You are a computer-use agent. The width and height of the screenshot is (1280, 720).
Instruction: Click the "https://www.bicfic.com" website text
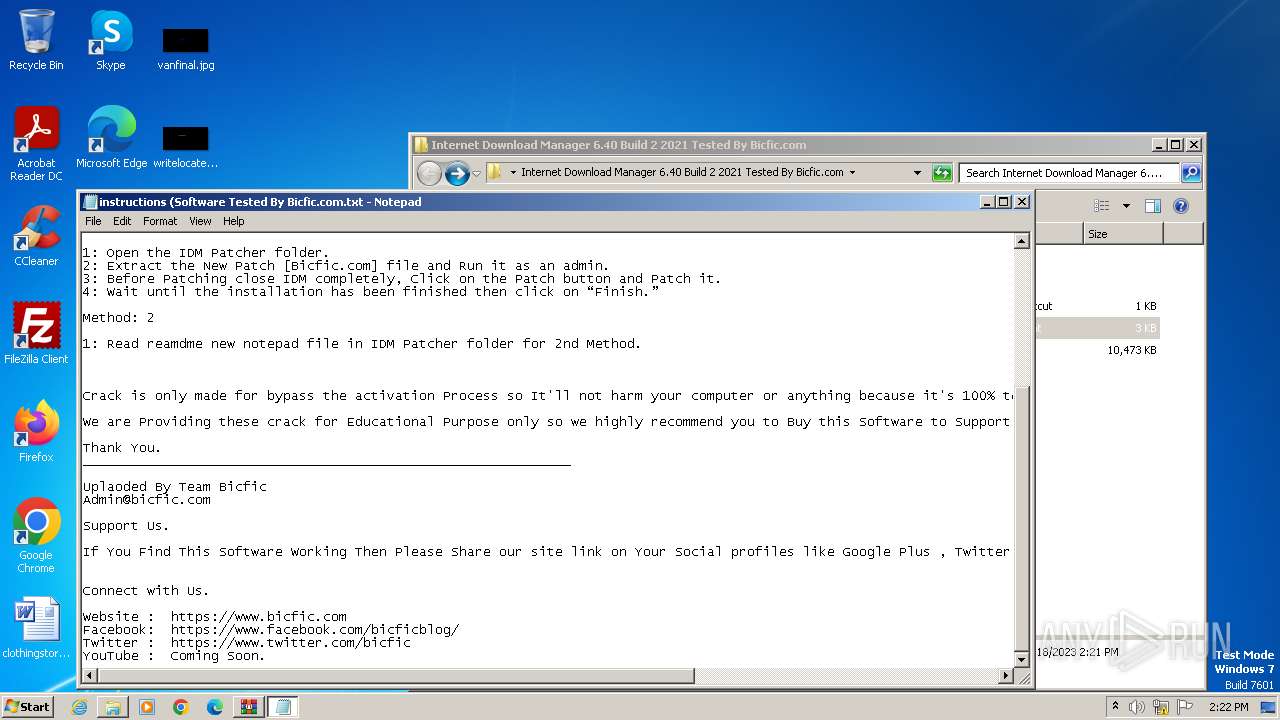click(x=258, y=617)
